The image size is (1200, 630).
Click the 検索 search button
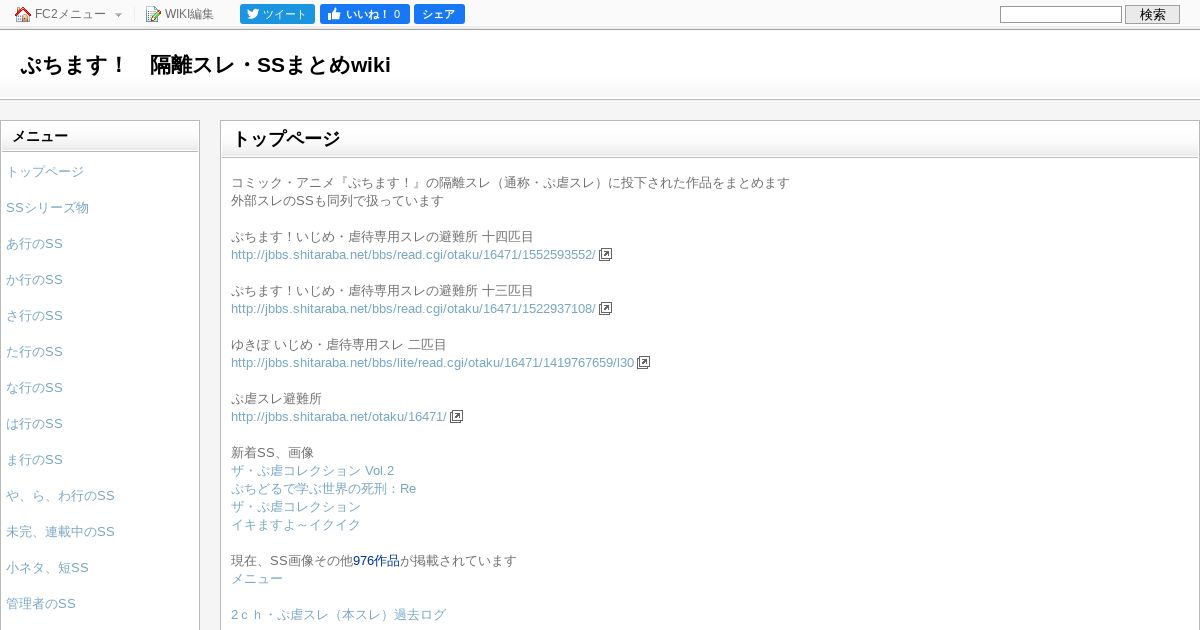(1152, 14)
